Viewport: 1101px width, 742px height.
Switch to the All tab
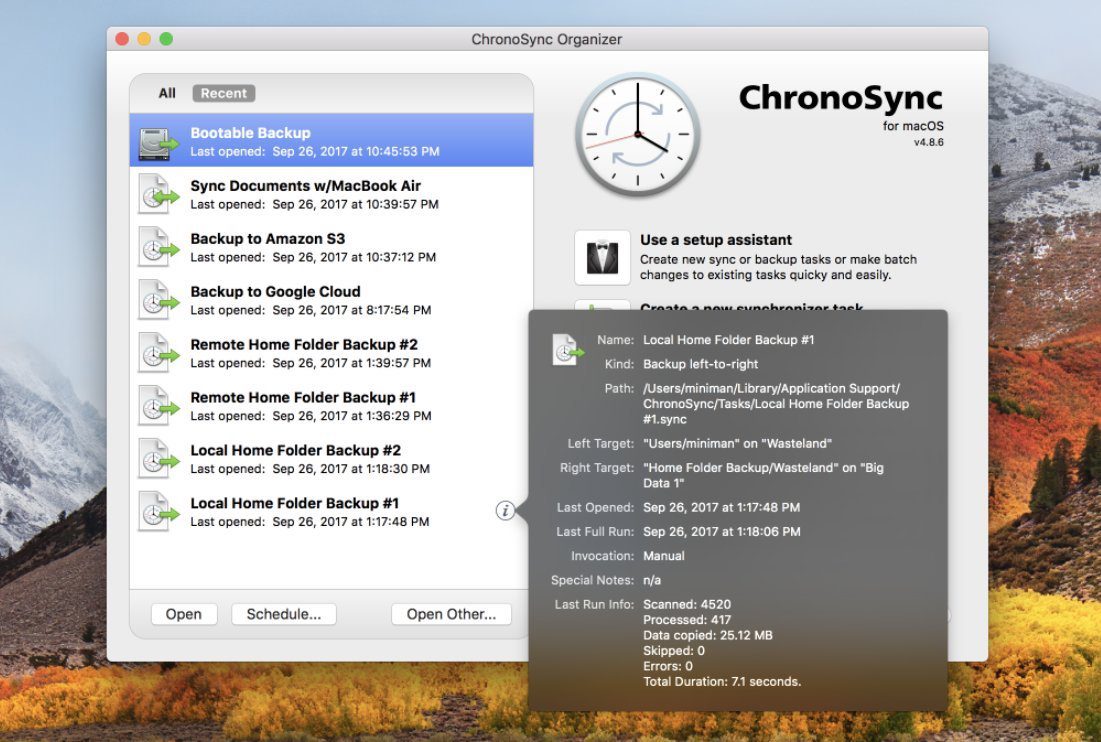[x=167, y=93]
